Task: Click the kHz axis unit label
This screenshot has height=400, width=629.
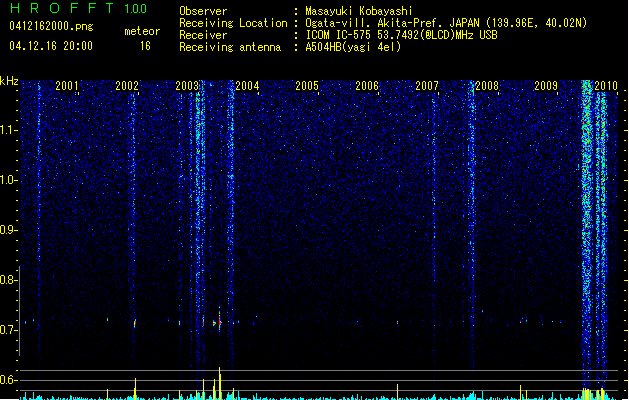Action: click(9, 81)
